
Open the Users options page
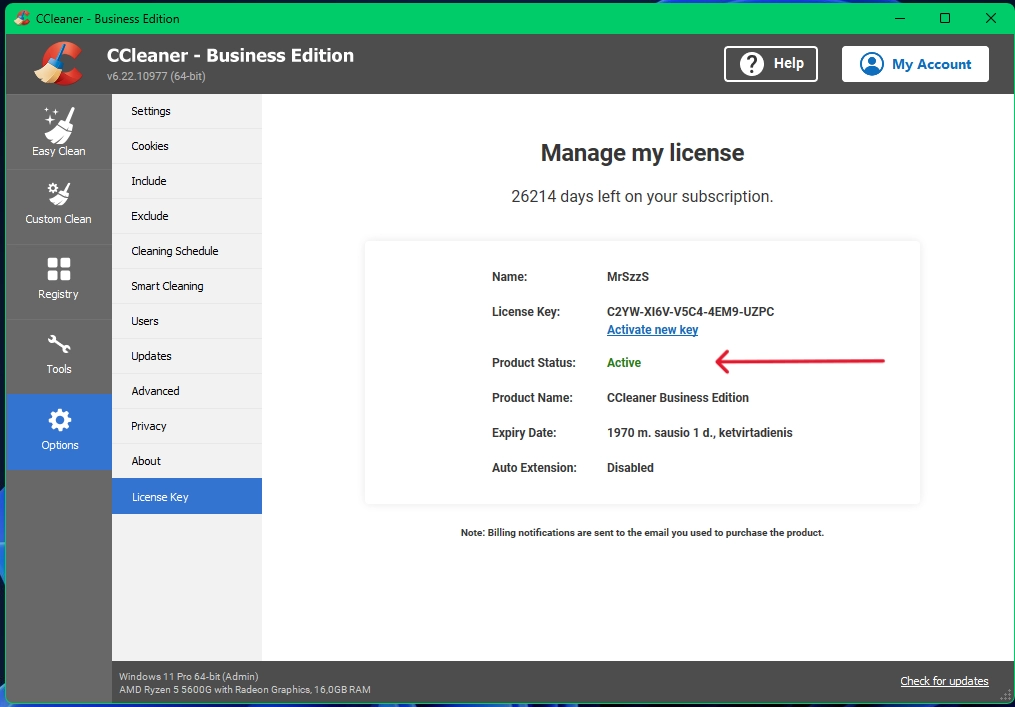(x=187, y=321)
